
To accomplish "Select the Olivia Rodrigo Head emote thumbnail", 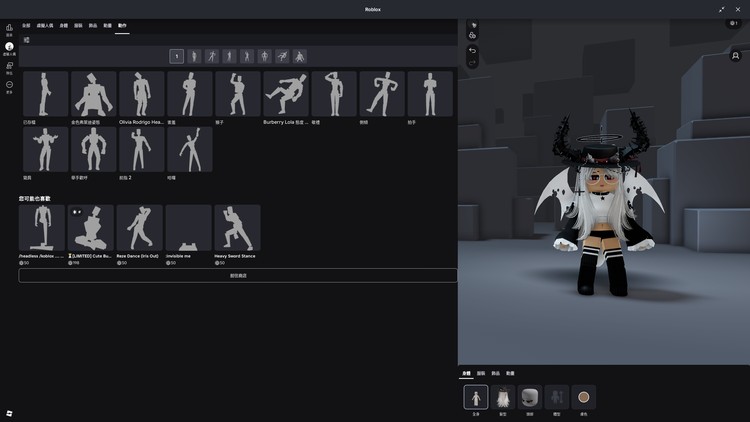I will click(x=142, y=94).
